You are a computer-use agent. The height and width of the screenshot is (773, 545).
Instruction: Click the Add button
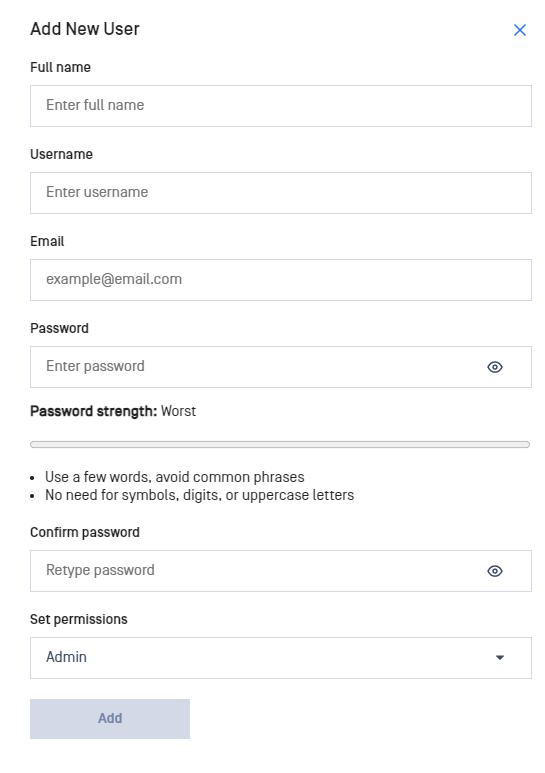click(x=110, y=718)
